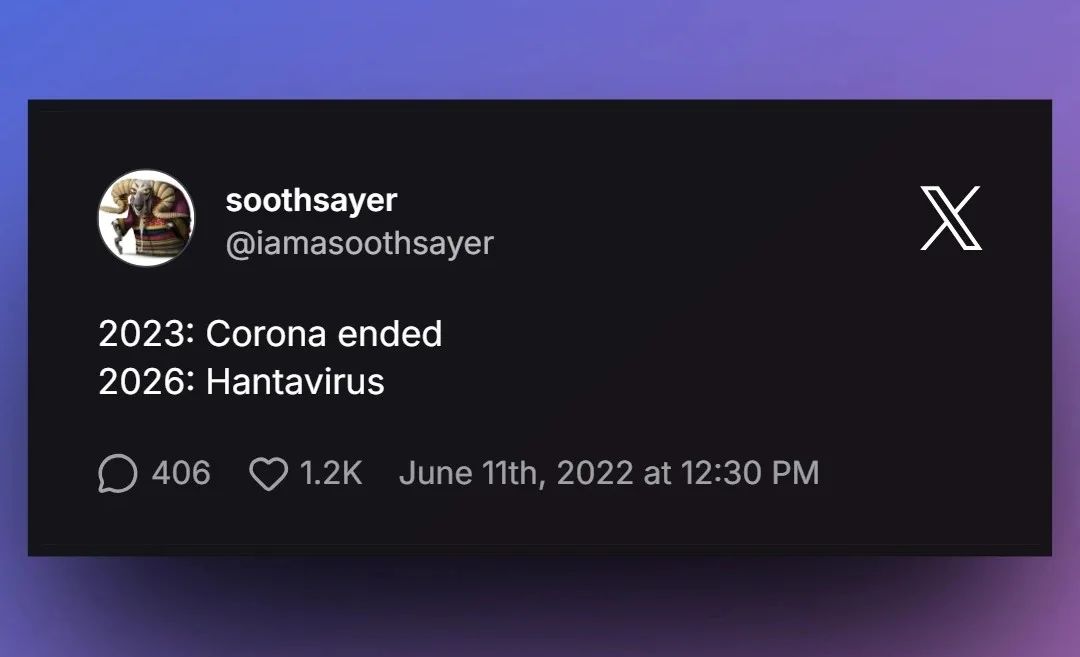Click the 12:30 PM time text

[x=750, y=473]
